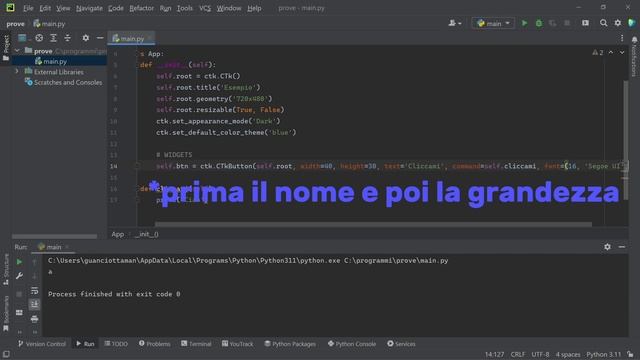
Task: Open IDE settings gear in top toolbar
Action: tap(618, 23)
